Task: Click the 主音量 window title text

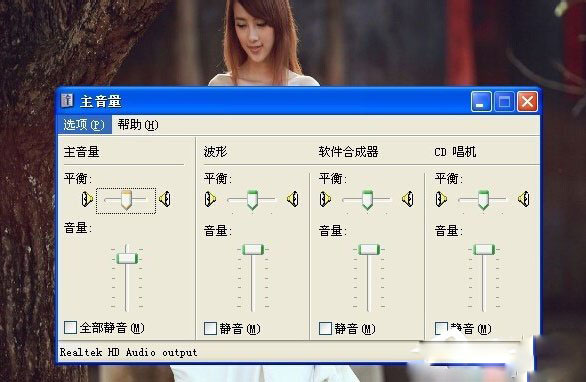Action: point(101,101)
